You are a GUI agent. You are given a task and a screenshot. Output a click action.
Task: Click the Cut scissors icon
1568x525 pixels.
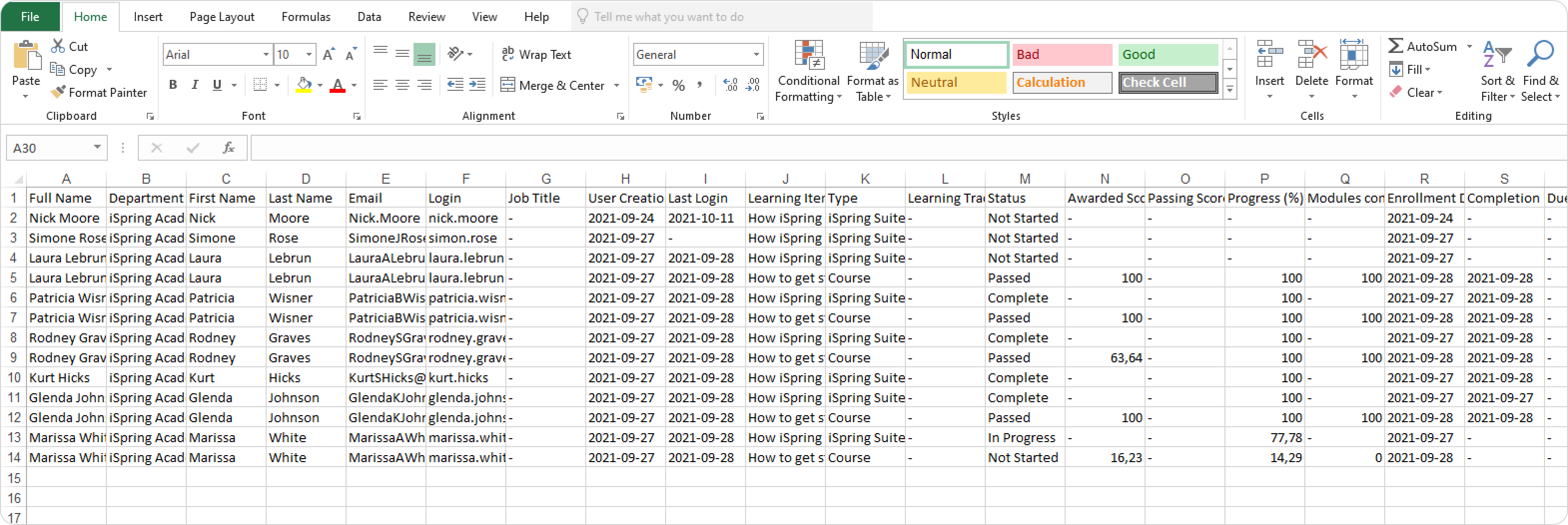58,46
